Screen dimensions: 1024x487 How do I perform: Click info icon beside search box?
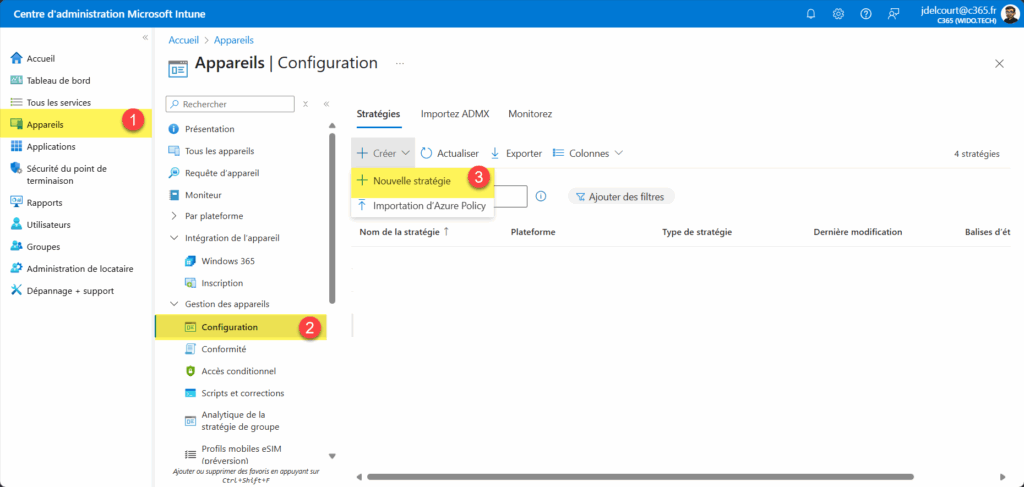[541, 196]
